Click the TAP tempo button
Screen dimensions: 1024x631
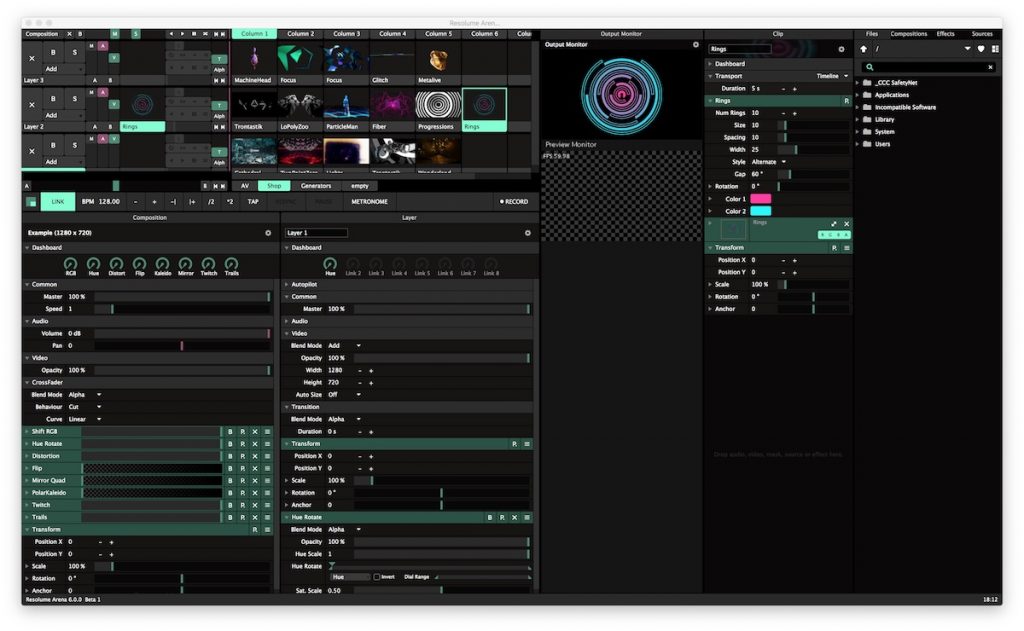pos(253,202)
